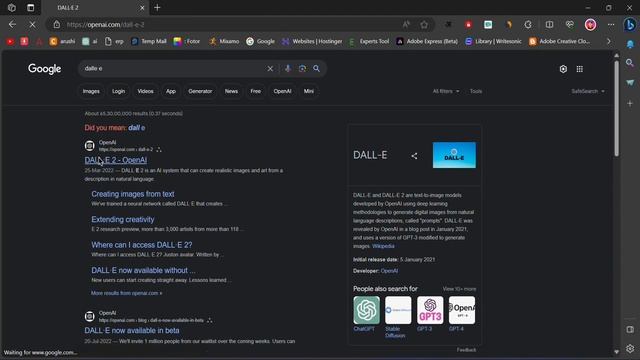This screenshot has width=640, height=360.
Task: Open sidebar settings gear at bottom
Action: [x=630, y=349]
